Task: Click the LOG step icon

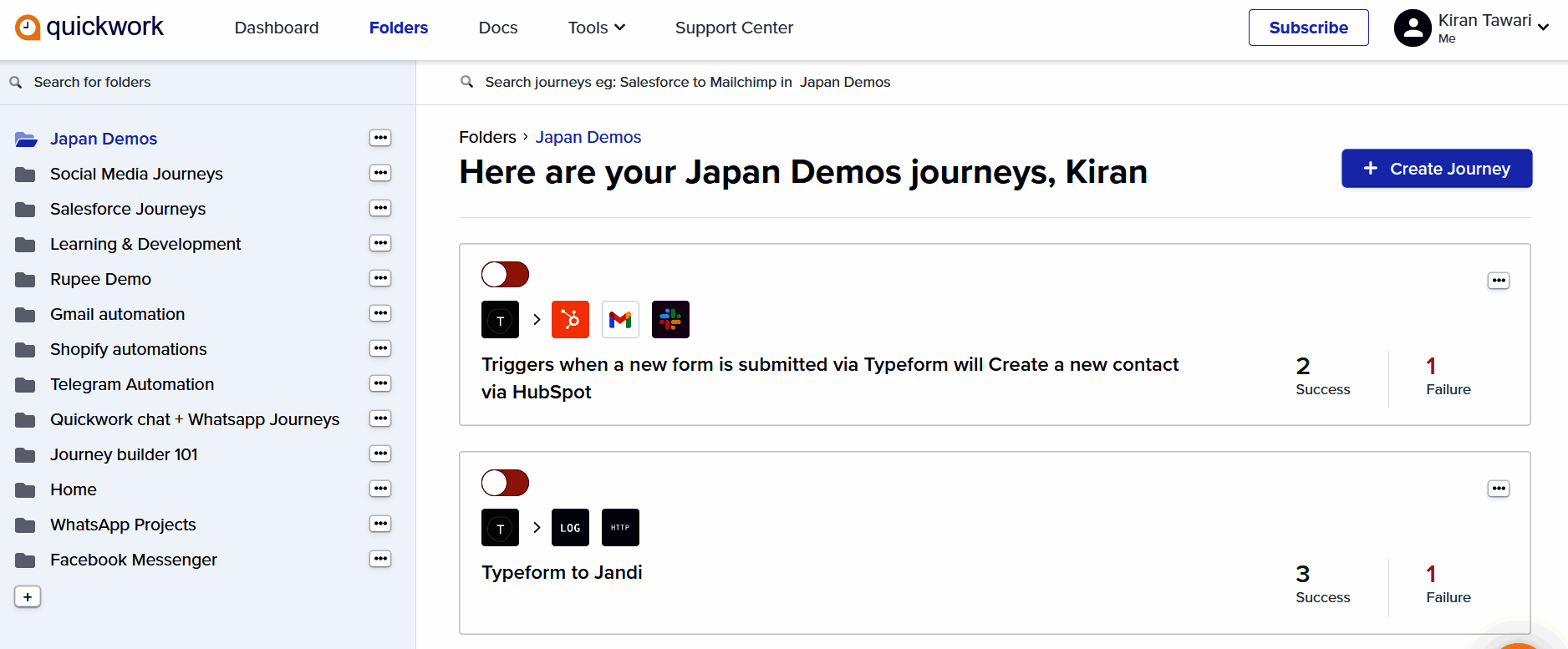Action: click(570, 527)
